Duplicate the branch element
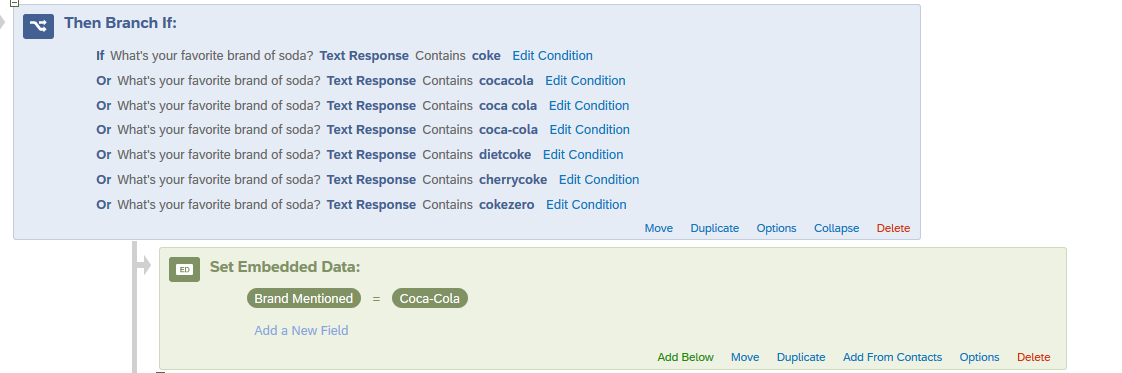Viewport: 1122px width, 373px height. click(714, 228)
